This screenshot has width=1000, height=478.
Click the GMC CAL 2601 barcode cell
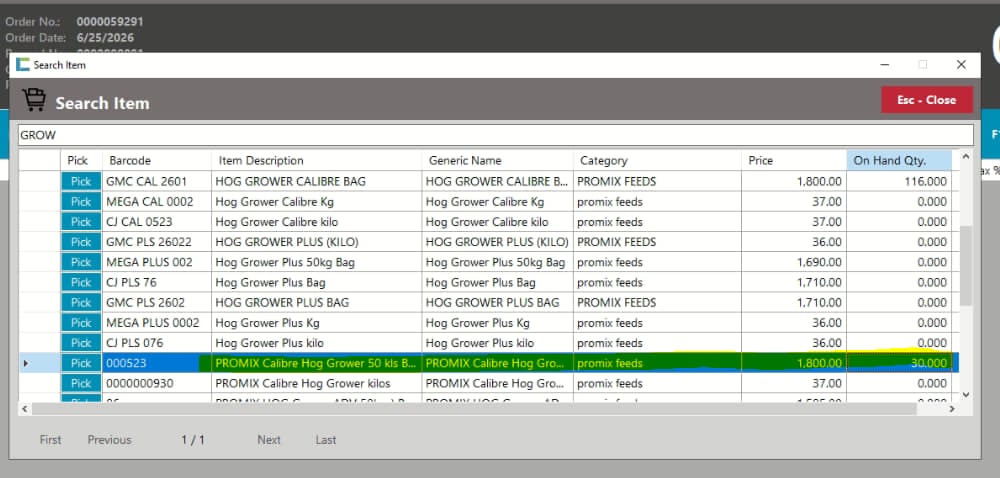click(x=157, y=182)
